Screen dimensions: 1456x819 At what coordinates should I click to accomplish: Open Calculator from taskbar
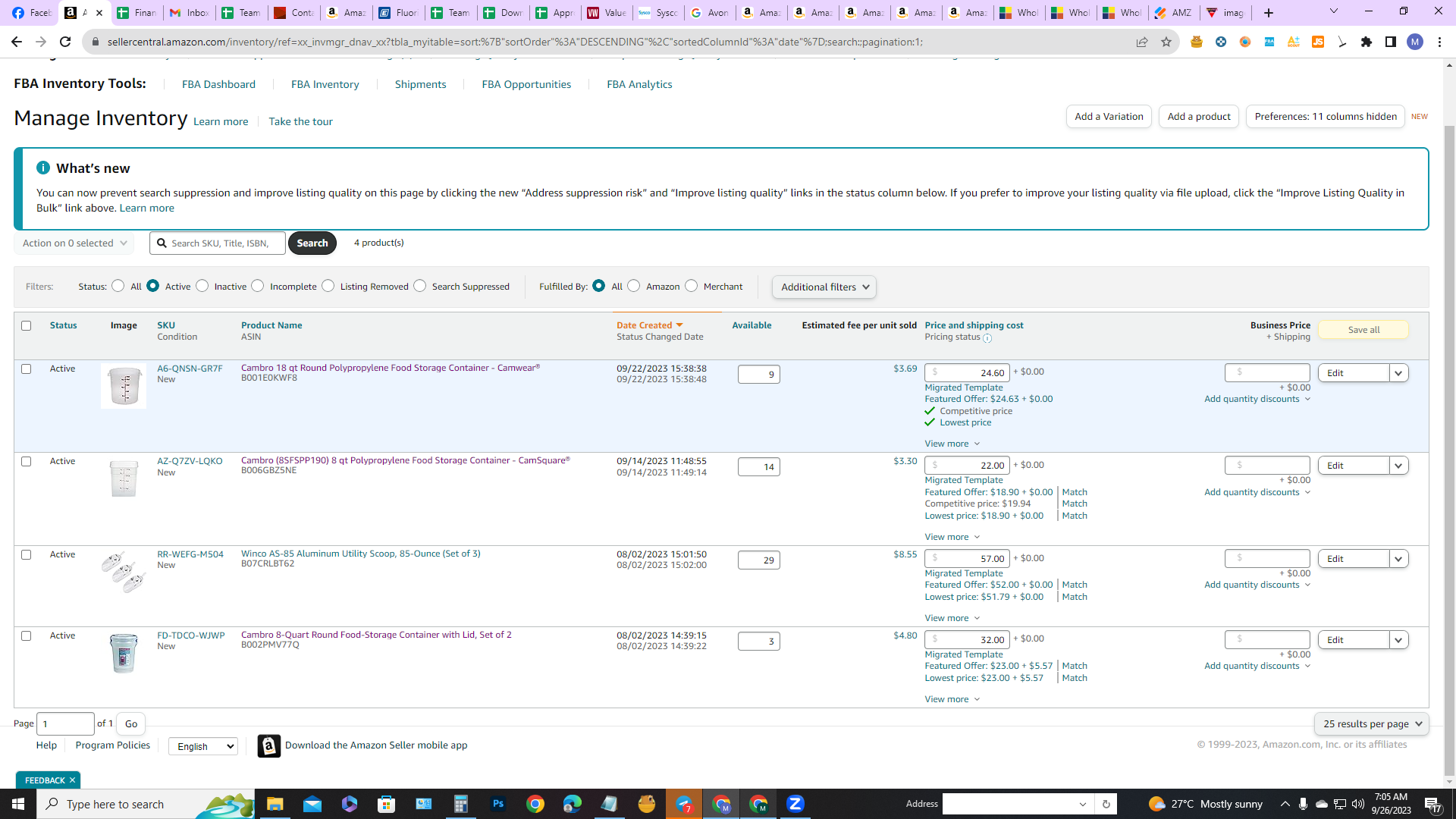point(460,804)
